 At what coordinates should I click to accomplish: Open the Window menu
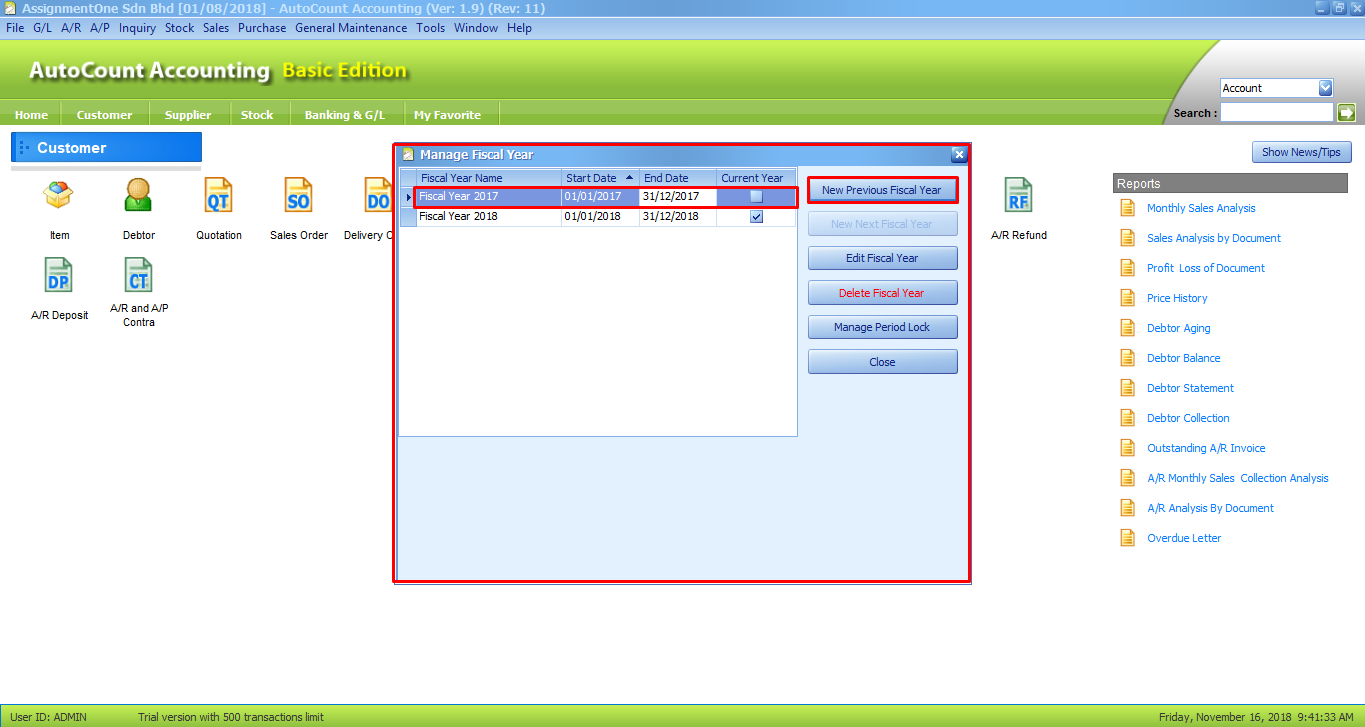click(476, 28)
